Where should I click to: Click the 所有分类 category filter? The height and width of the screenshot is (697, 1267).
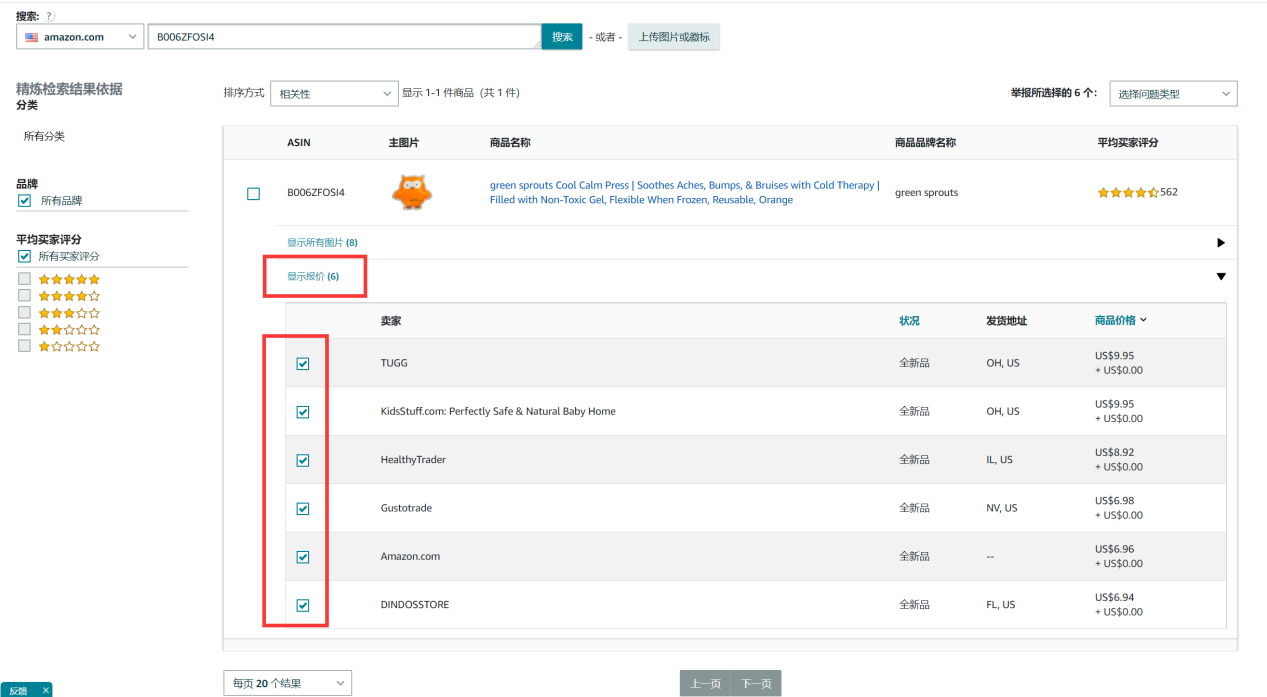click(x=44, y=136)
